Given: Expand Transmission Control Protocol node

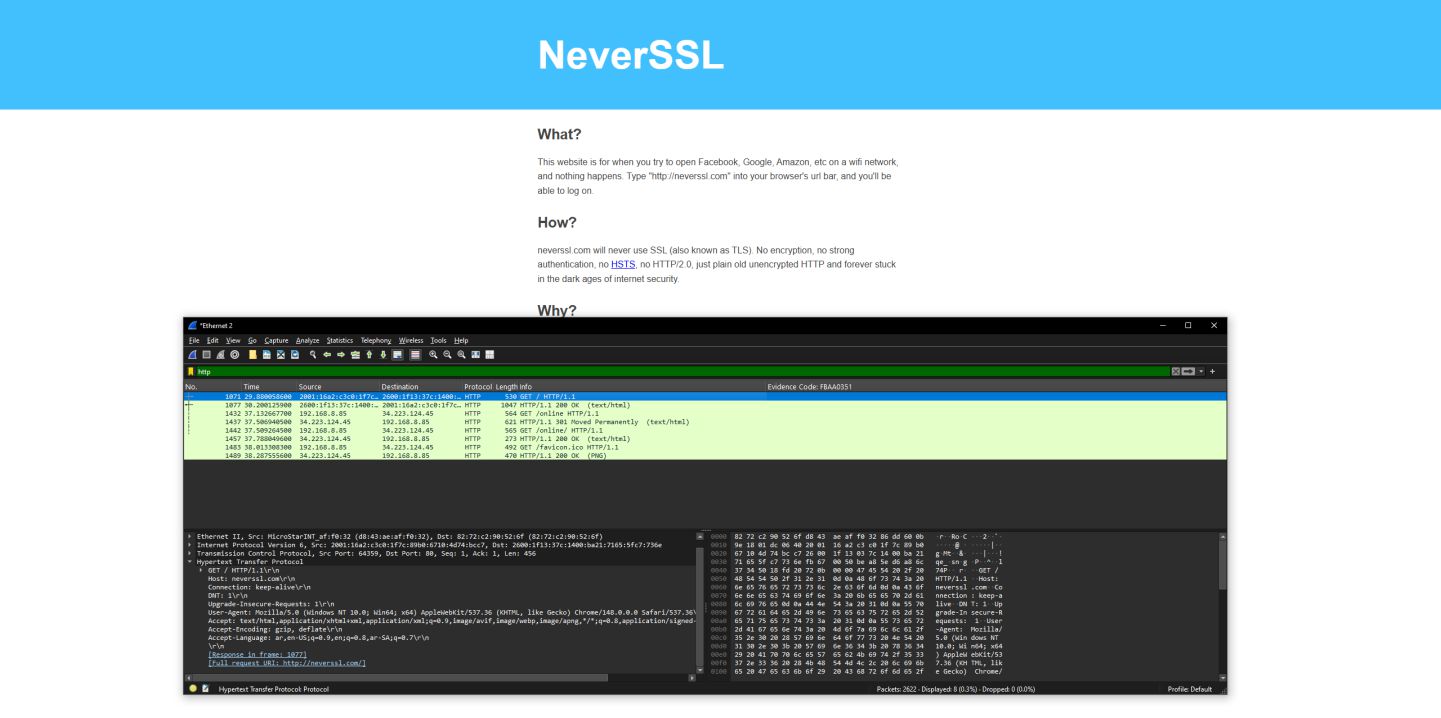Looking at the screenshot, I should click(x=189, y=553).
